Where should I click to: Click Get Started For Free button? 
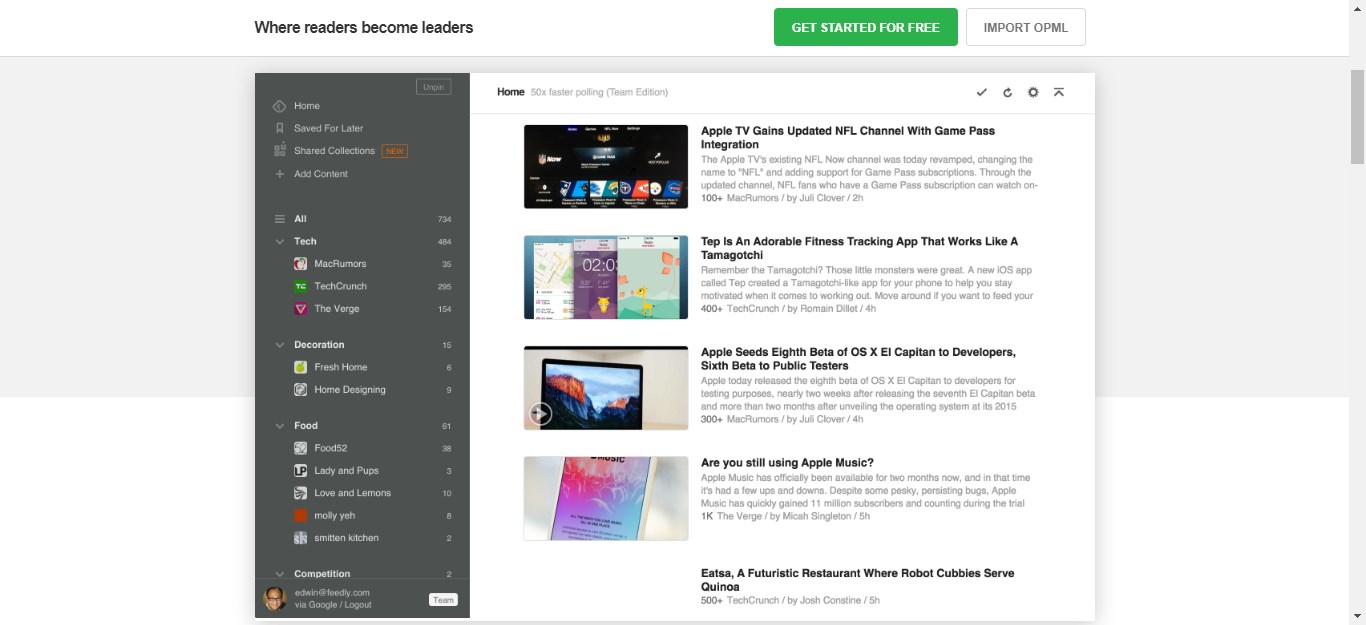(866, 27)
